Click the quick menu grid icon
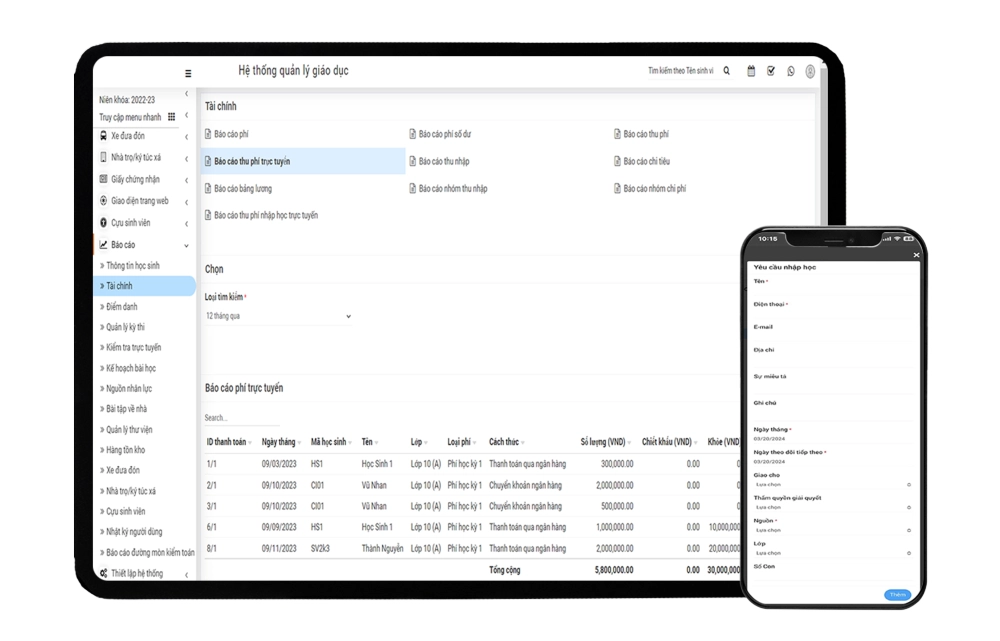This screenshot has height=641, width=1000. [x=171, y=117]
